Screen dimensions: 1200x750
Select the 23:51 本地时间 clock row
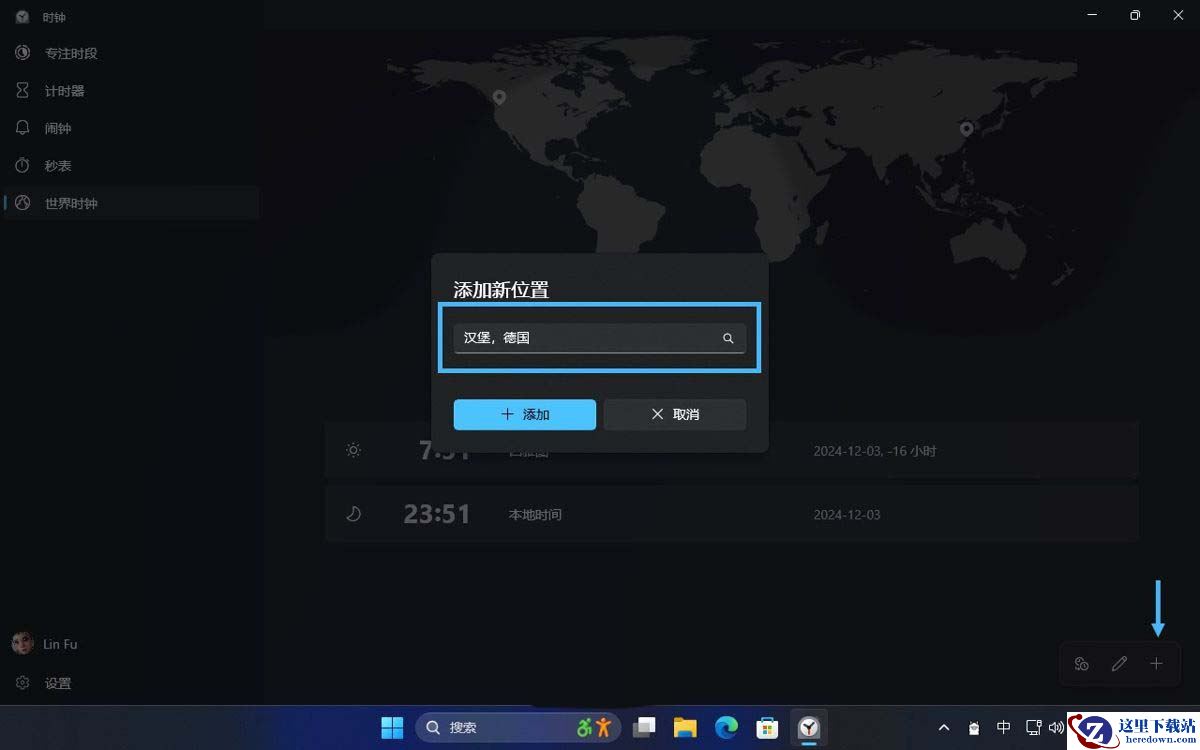click(x=732, y=514)
